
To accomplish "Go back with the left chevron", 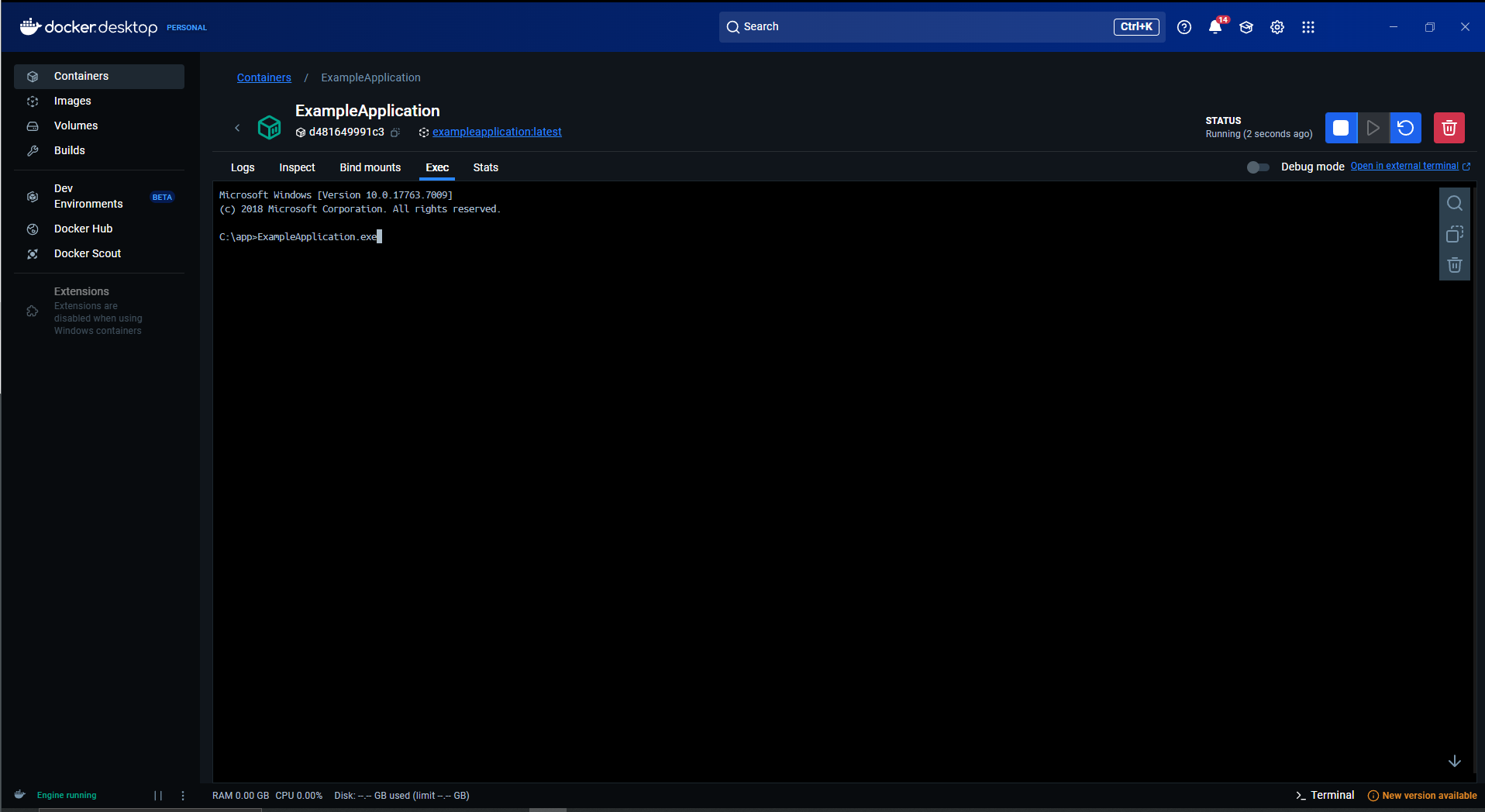I will (x=237, y=128).
